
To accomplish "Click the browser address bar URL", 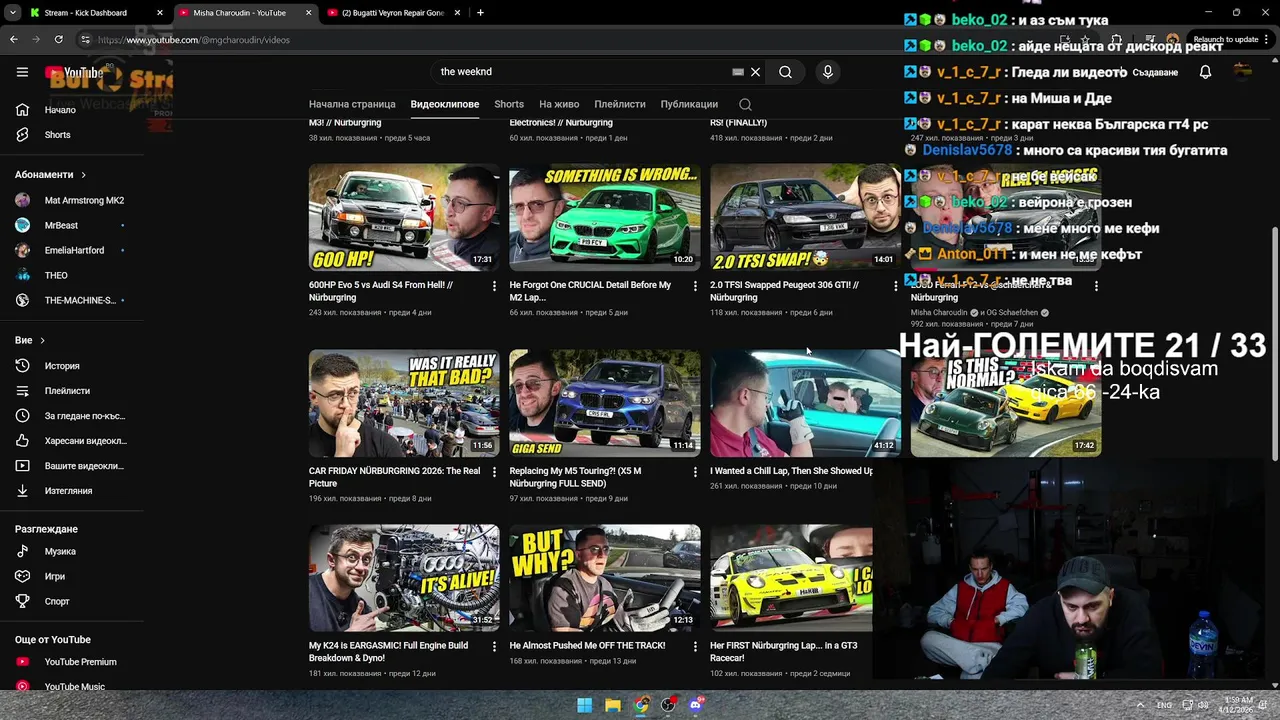I will [x=194, y=40].
